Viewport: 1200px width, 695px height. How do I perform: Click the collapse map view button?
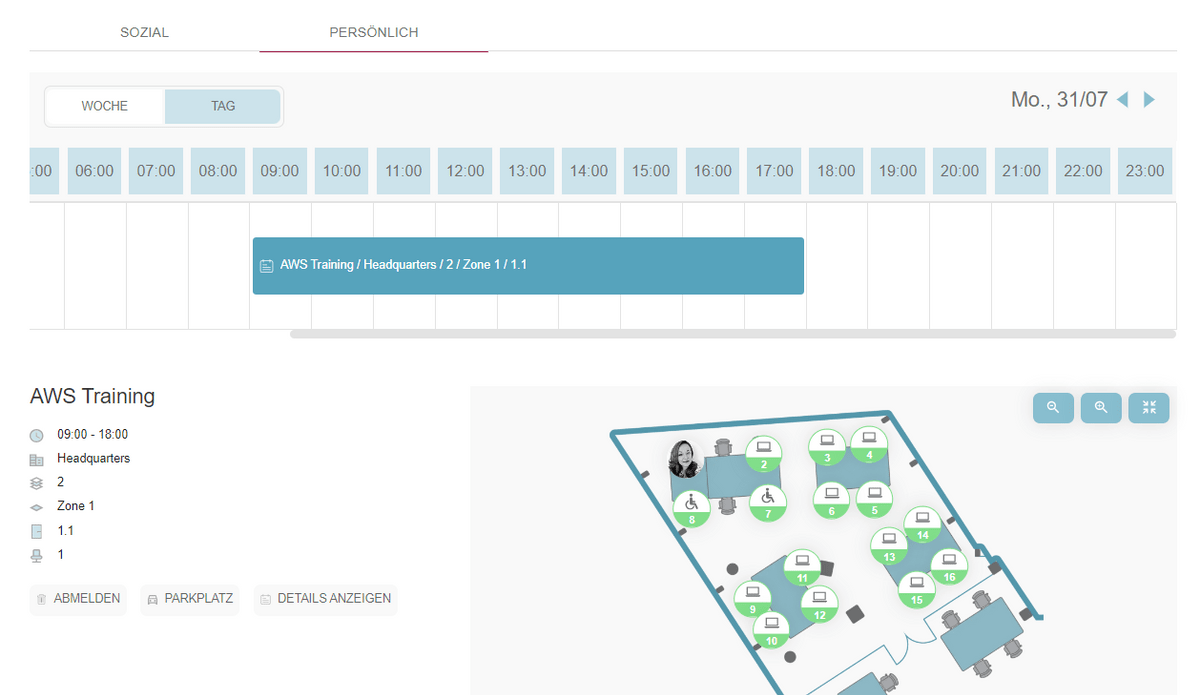click(x=1149, y=408)
